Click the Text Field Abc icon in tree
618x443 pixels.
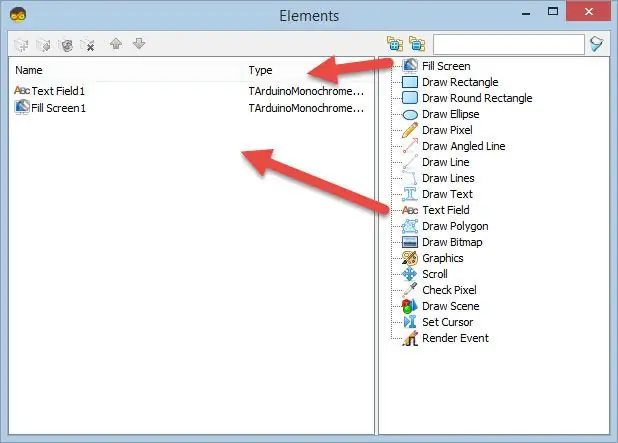[410, 210]
